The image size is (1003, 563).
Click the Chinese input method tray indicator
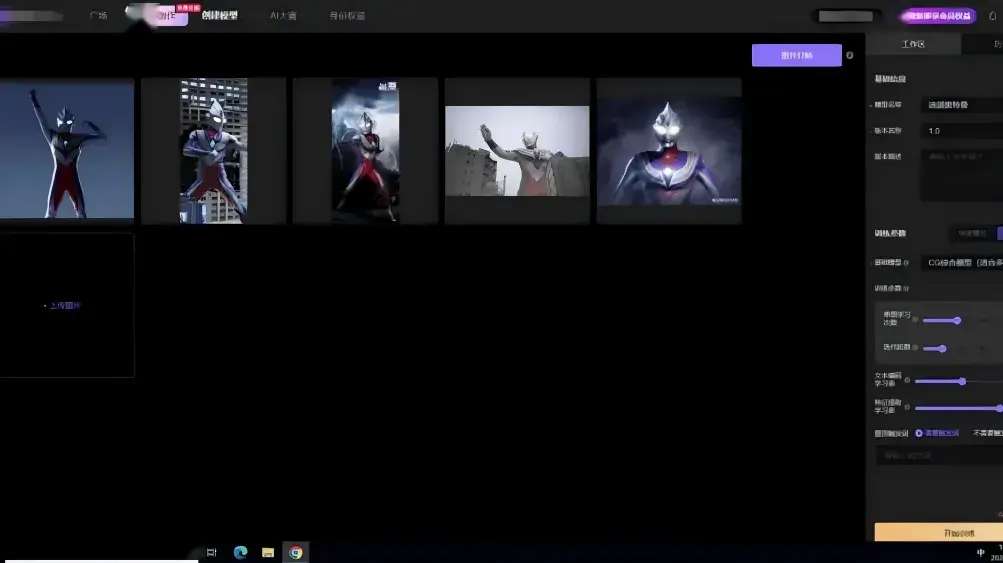click(x=981, y=553)
